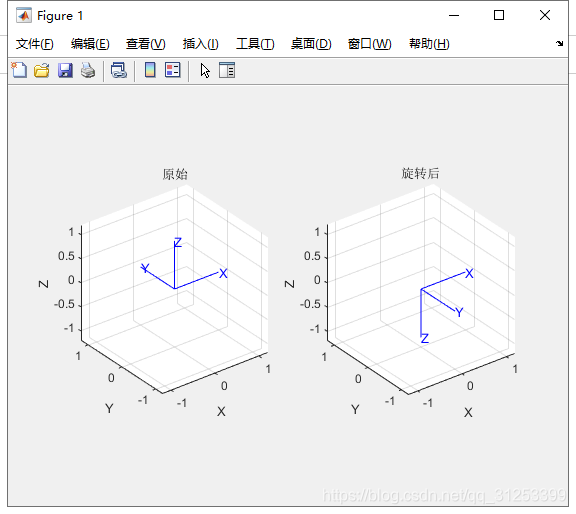Viewport: 576px width, 514px height.
Task: Open the 编辑(E) menu
Action: [90, 44]
